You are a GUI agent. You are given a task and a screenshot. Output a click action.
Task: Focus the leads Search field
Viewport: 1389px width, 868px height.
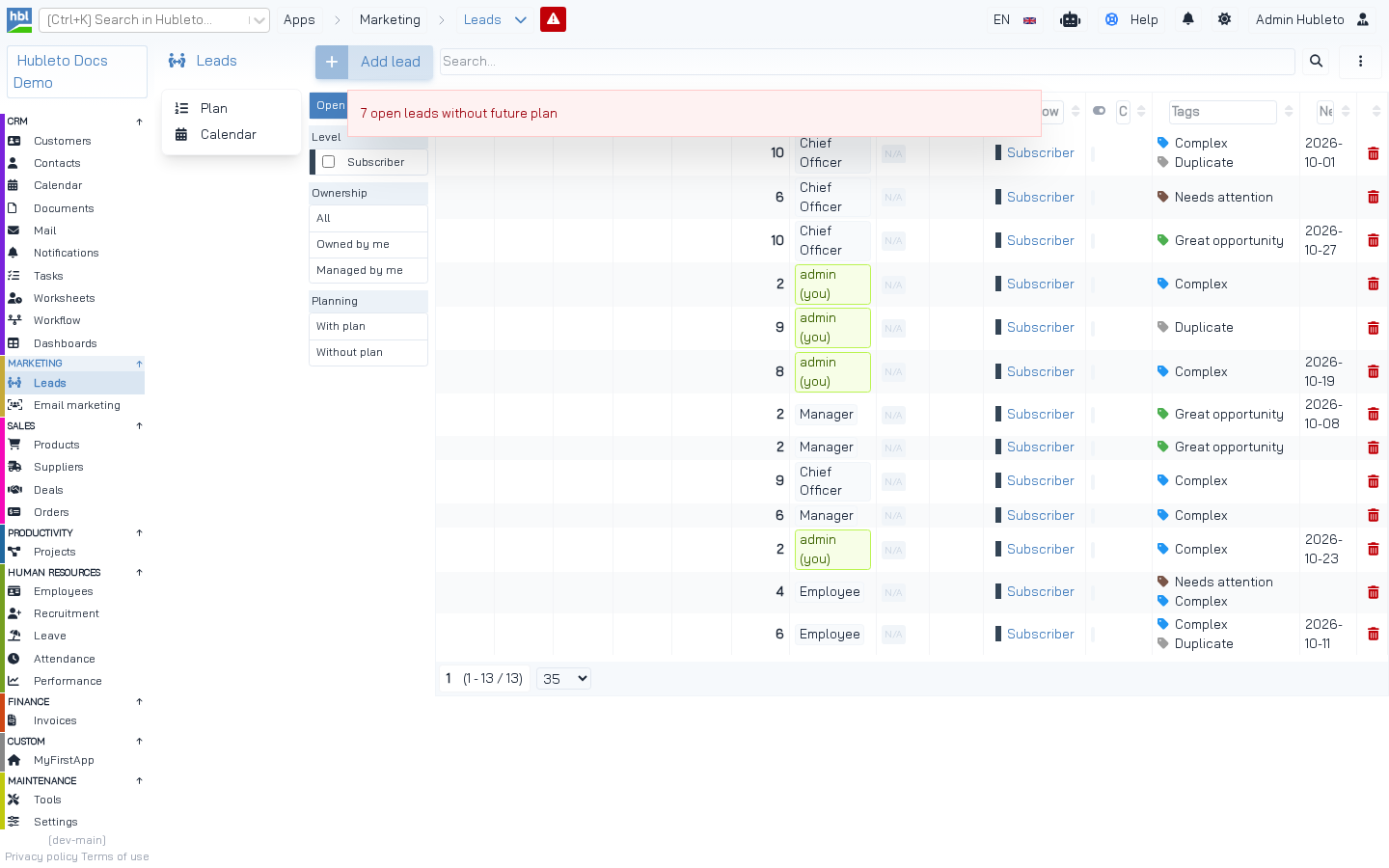pyautogui.click(x=867, y=62)
